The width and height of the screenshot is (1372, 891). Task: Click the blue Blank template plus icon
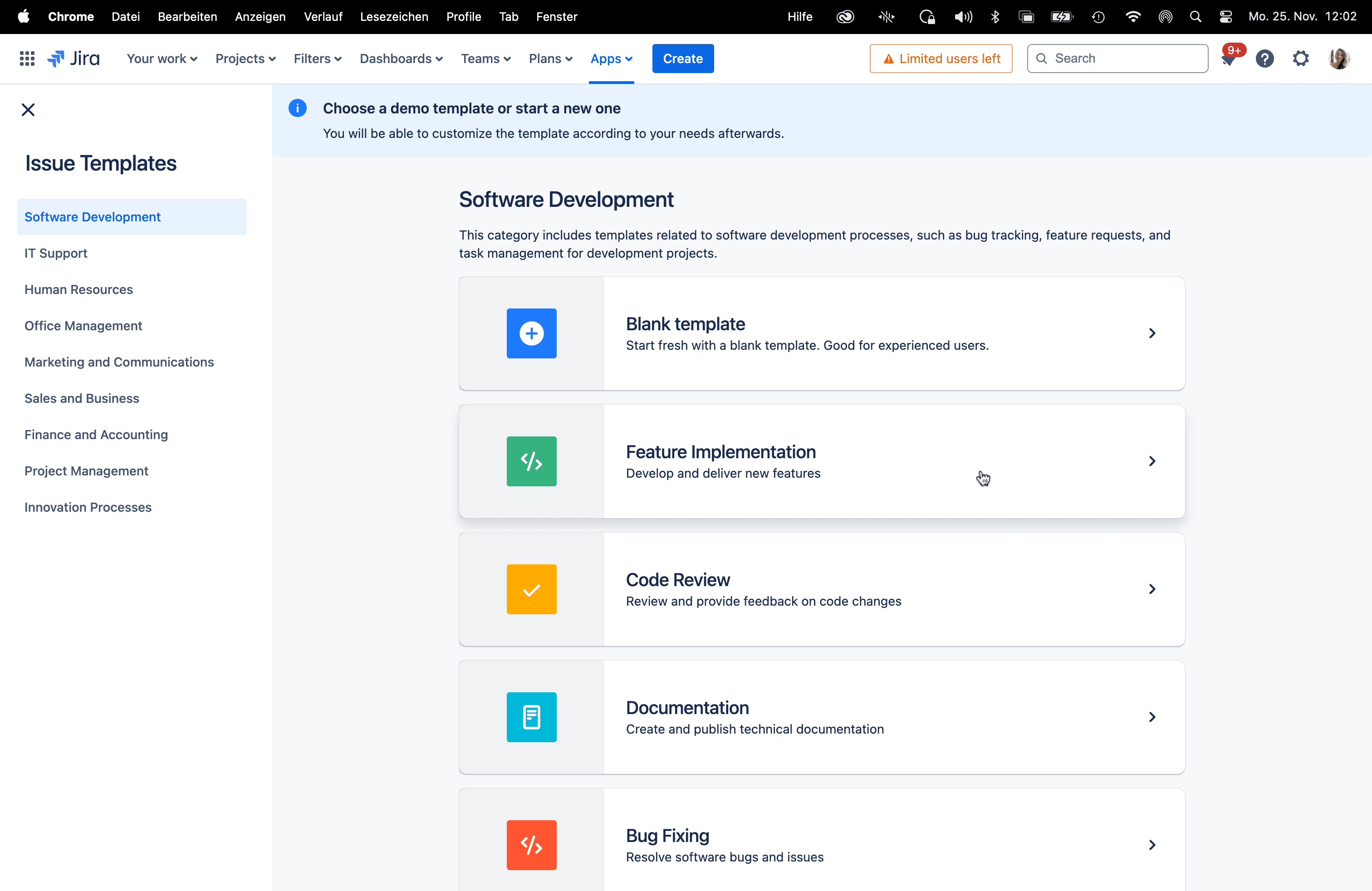(x=531, y=333)
